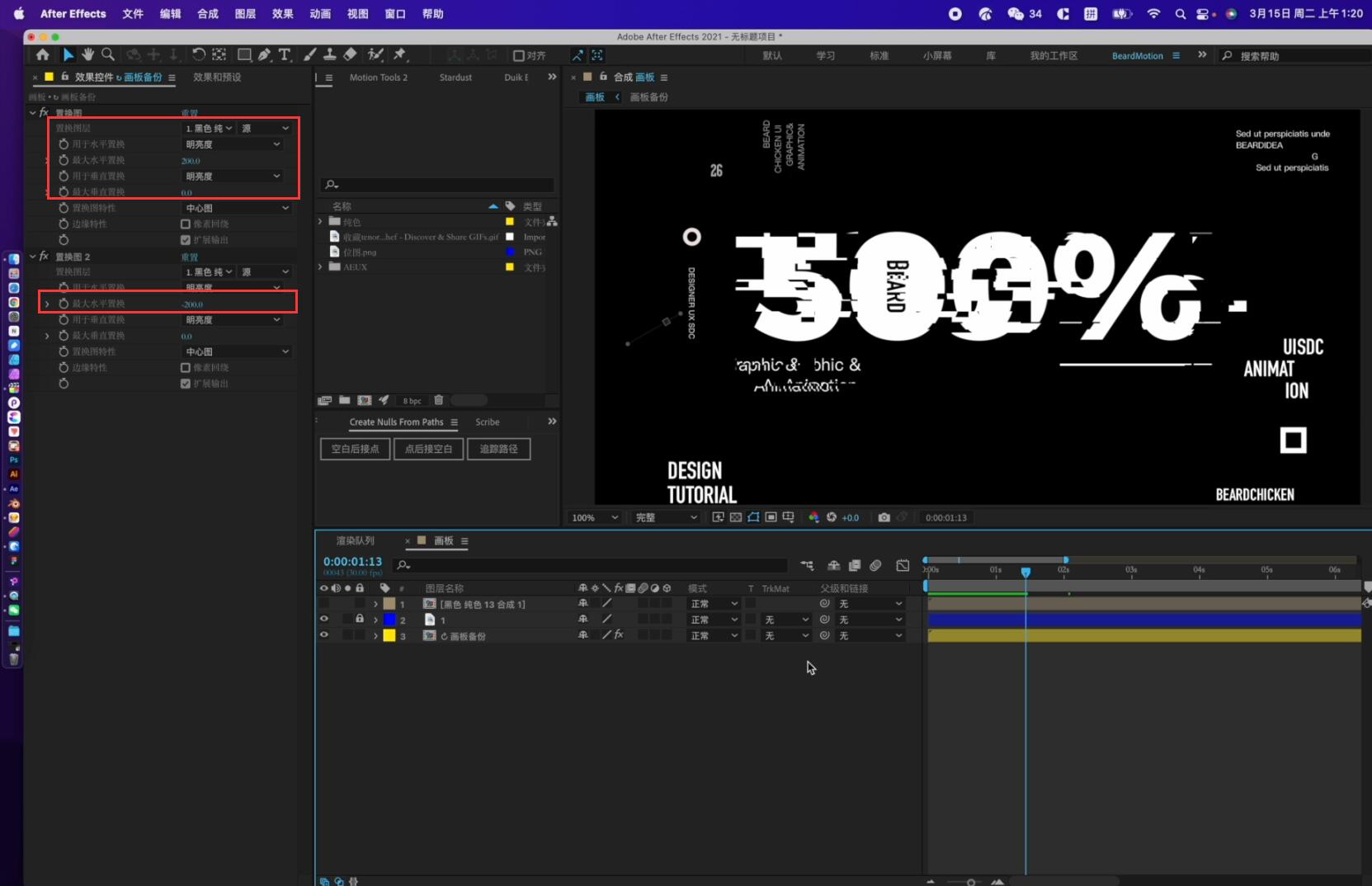Switch to the 渲染队列 tab
1372x886 pixels.
356,541
